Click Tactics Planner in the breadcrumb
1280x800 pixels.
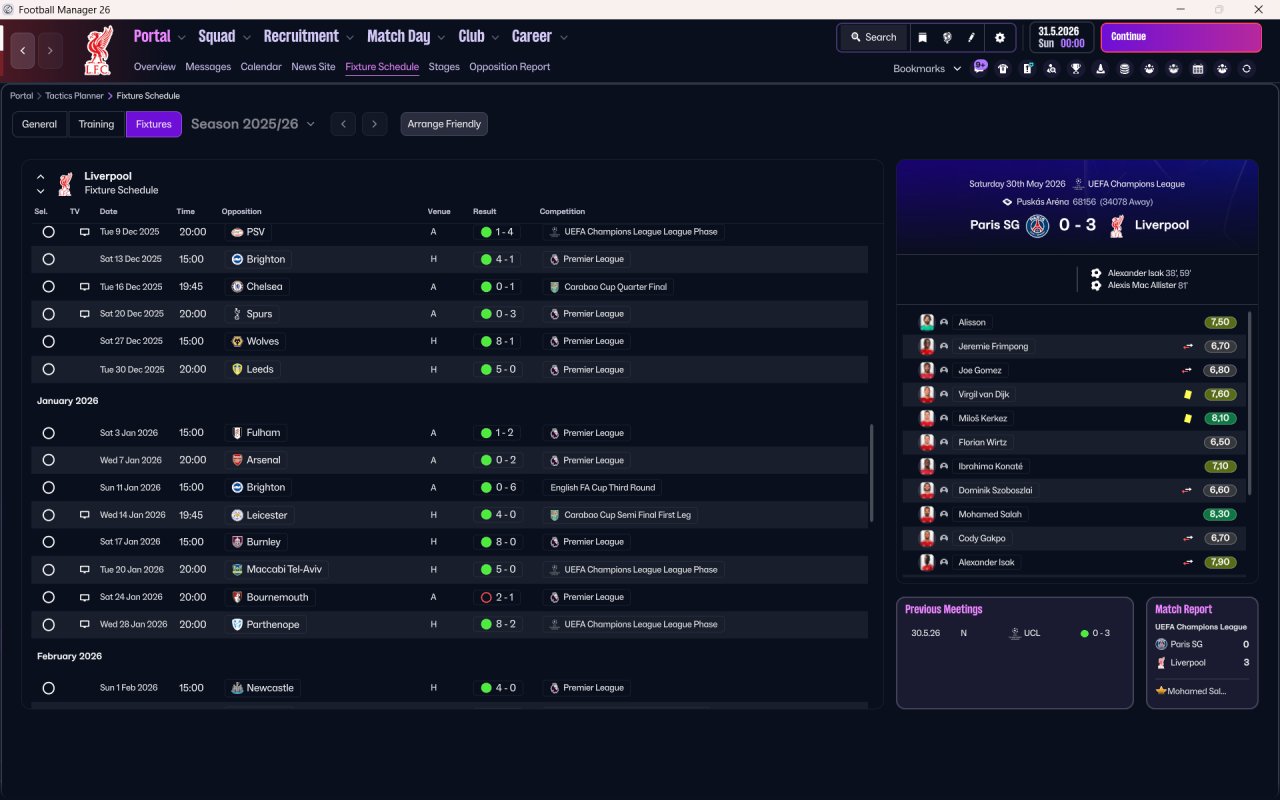(x=75, y=96)
